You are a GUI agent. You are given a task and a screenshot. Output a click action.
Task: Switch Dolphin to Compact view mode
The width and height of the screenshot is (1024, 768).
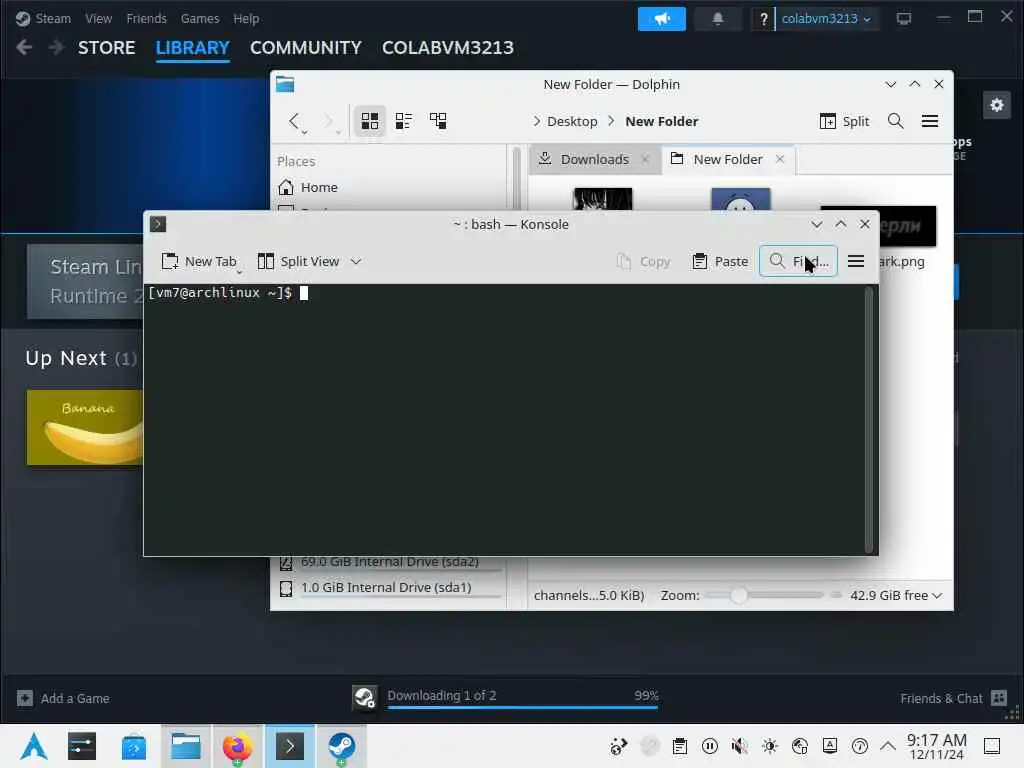404,121
